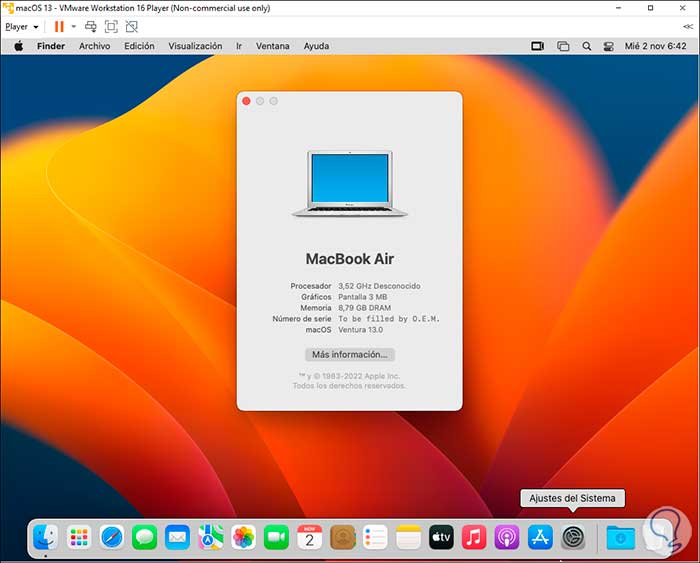The image size is (700, 563).
Task: Open the Photos app in Dock
Action: pos(243,537)
